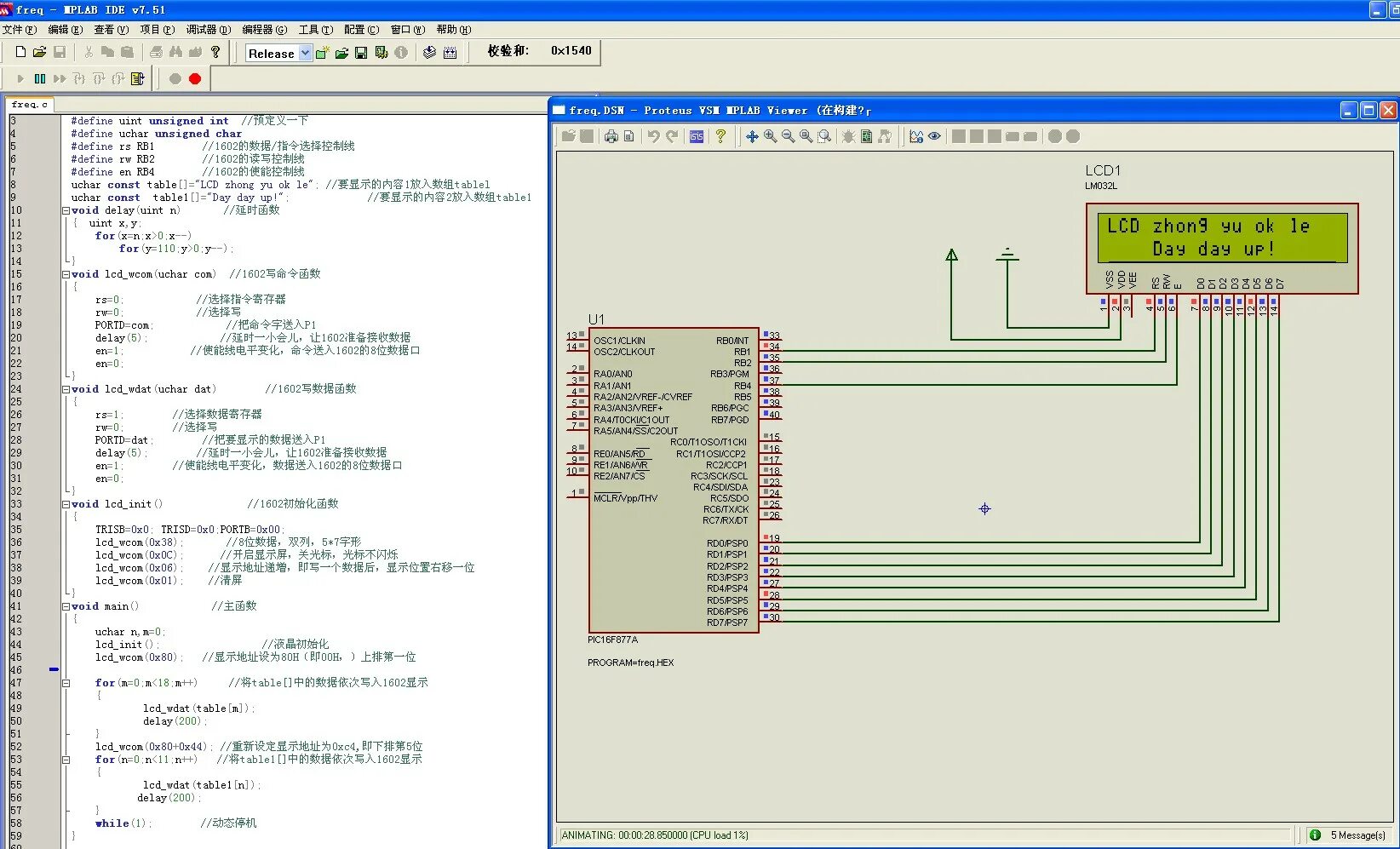Image resolution: width=1400 pixels, height=849 pixels.
Task: Toggle the voltage probe eye icon in Proteus
Action: pos(934,136)
